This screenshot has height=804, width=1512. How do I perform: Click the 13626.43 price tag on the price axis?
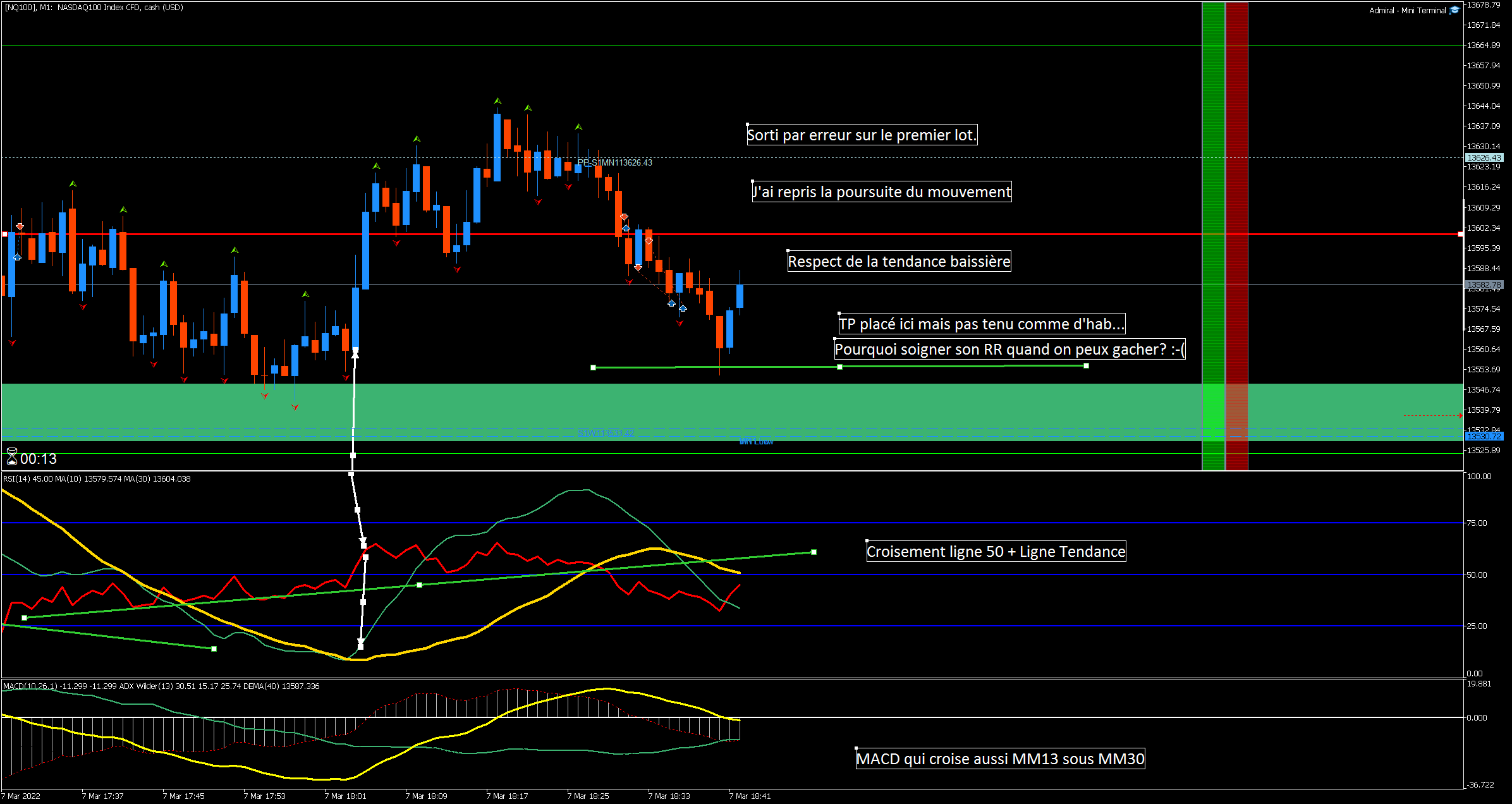tap(1483, 157)
